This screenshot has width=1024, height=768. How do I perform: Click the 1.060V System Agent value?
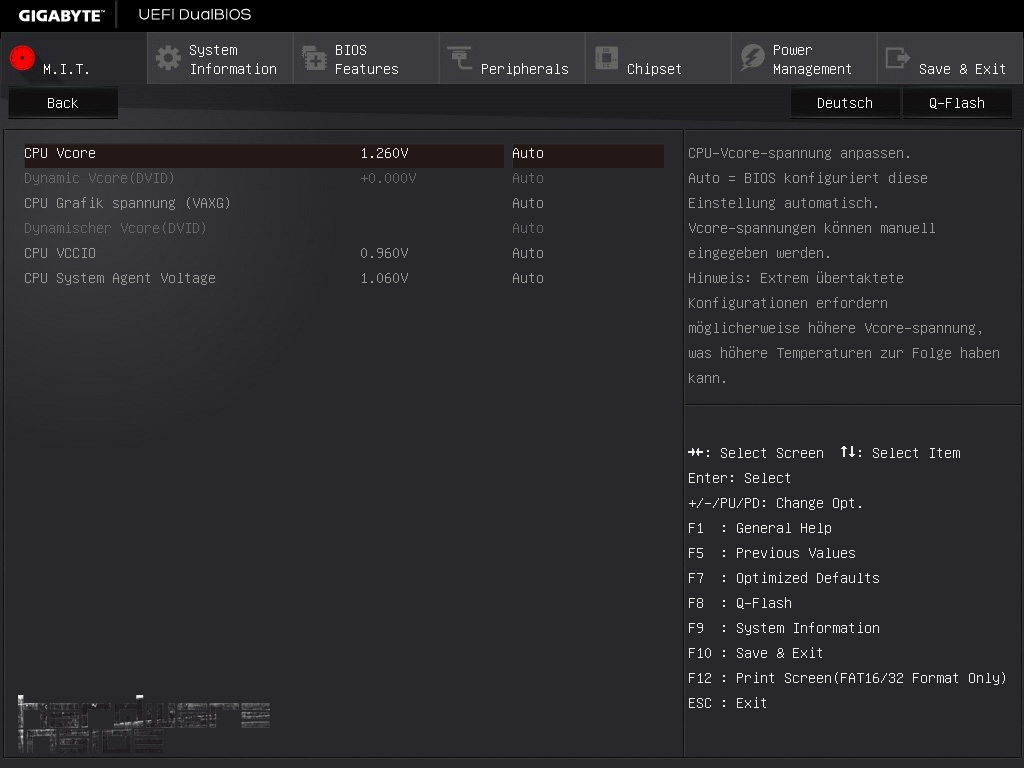(x=384, y=278)
